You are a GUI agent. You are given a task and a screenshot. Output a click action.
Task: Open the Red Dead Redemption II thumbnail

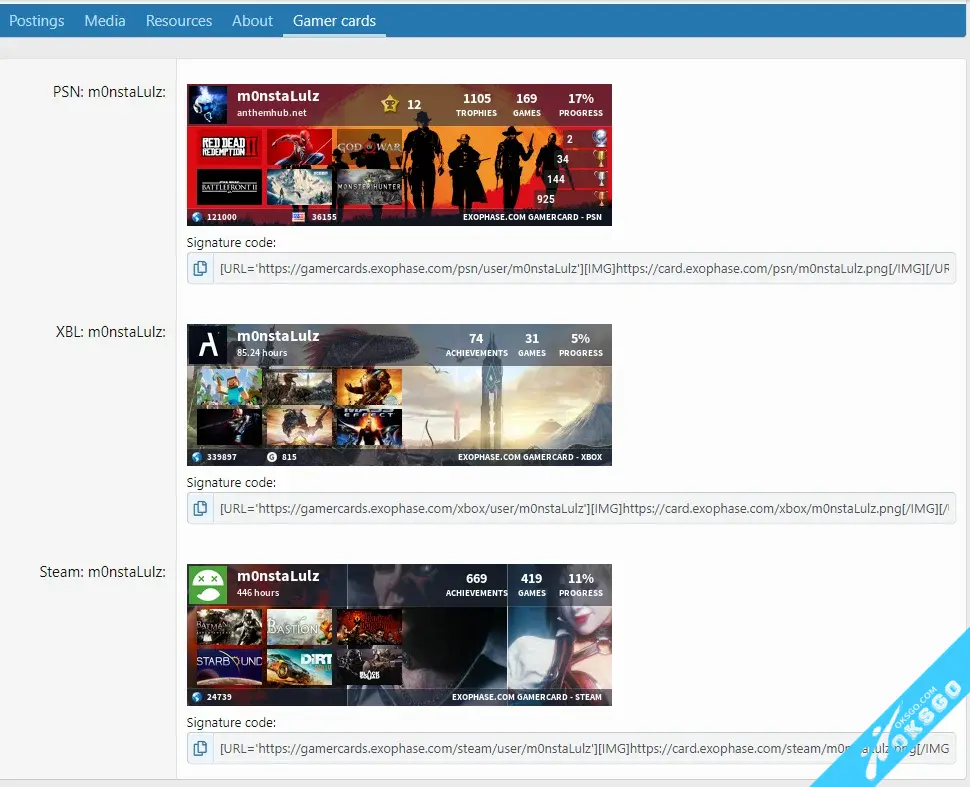point(229,147)
